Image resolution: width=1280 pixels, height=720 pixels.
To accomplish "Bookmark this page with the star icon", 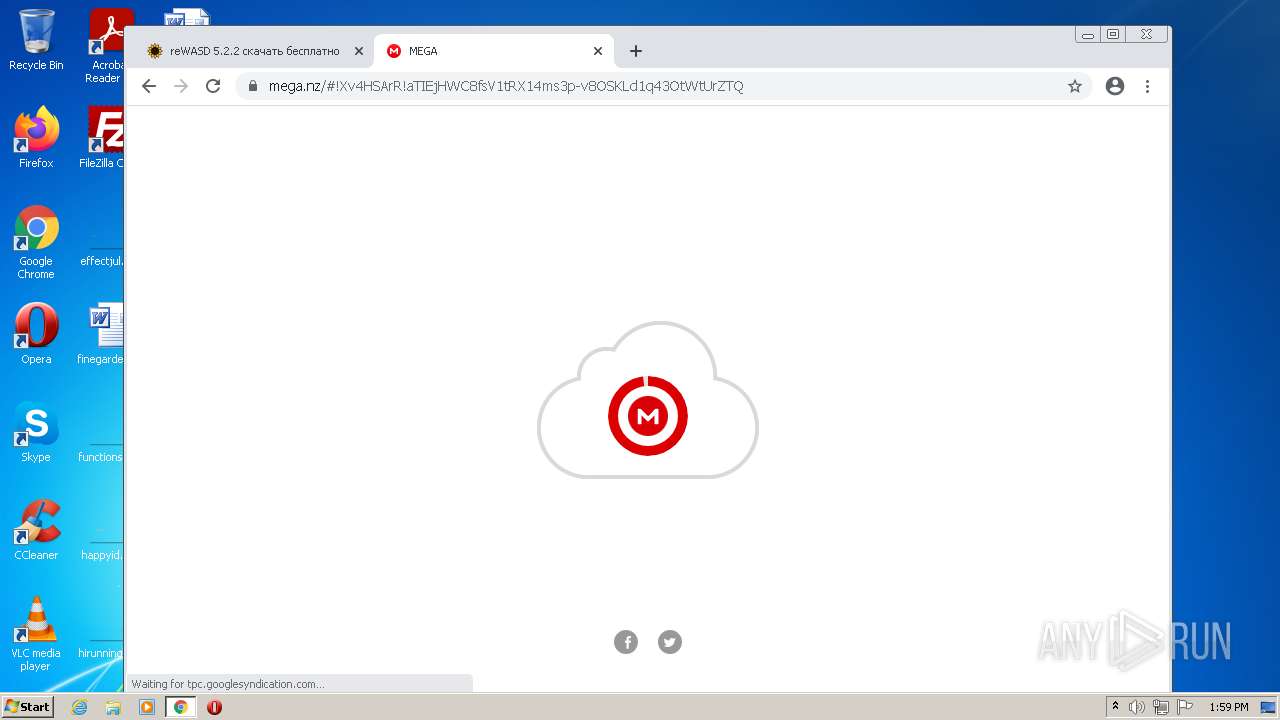I will (x=1075, y=86).
